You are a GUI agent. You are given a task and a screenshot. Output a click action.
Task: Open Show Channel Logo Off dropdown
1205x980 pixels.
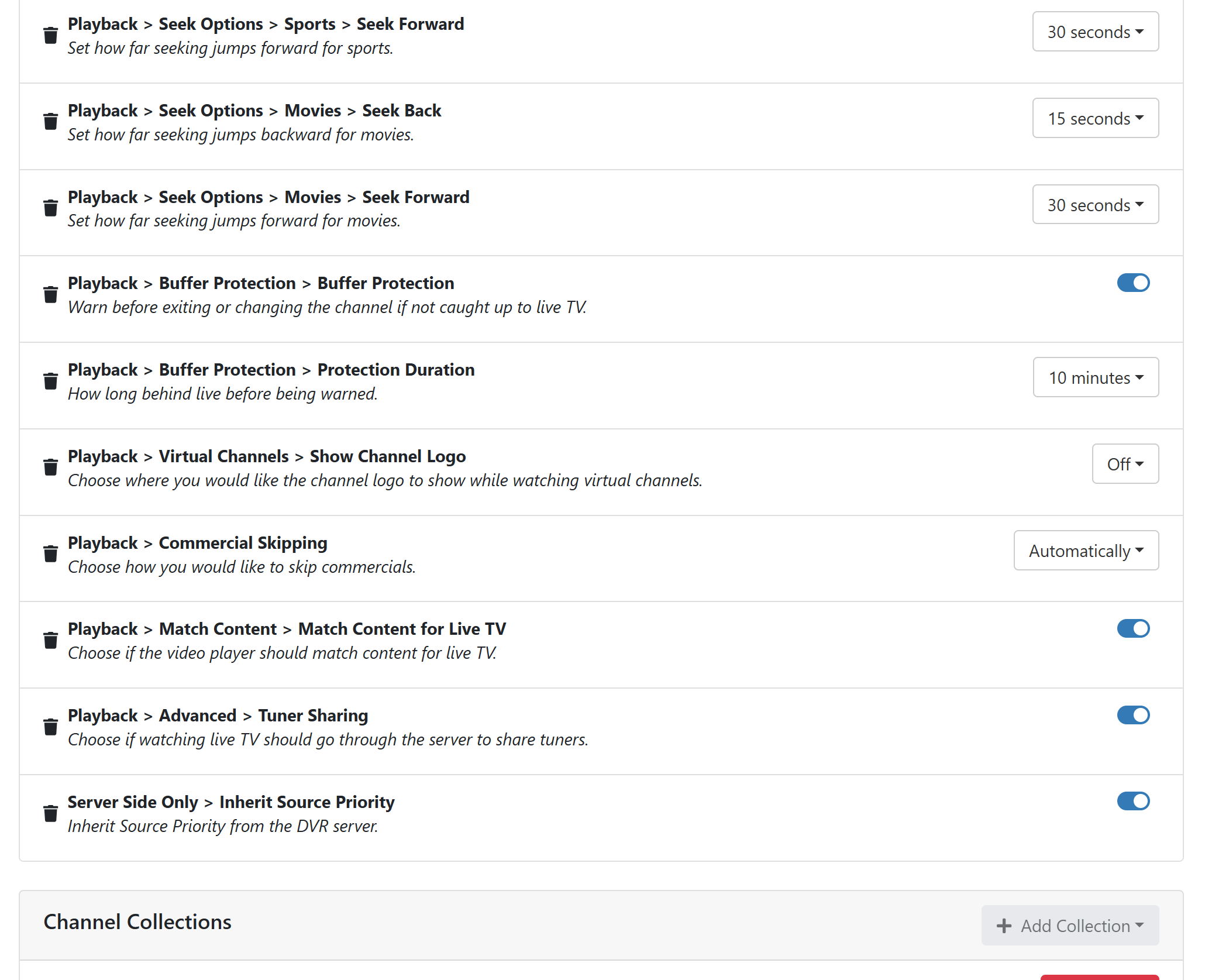1125,464
